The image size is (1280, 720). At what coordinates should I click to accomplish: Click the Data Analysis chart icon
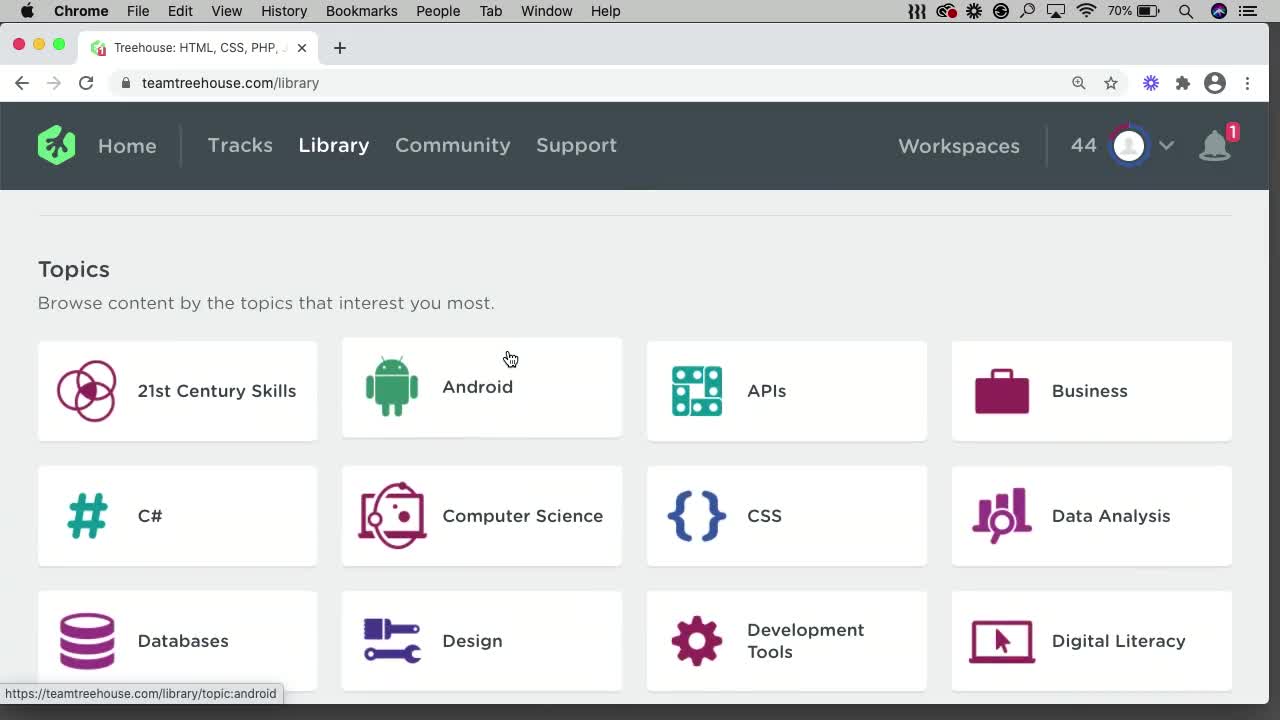click(1001, 516)
